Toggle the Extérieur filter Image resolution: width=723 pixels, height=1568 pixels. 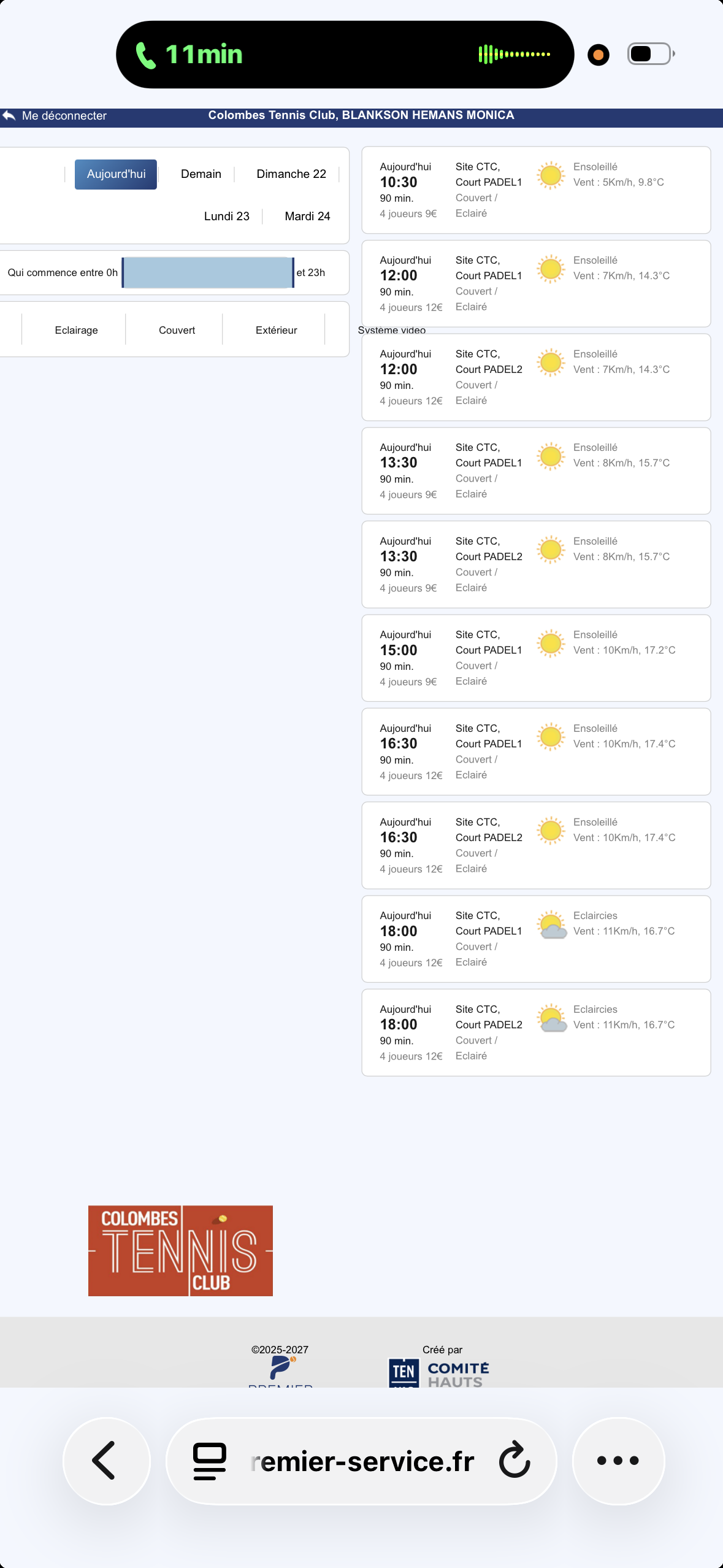click(276, 330)
